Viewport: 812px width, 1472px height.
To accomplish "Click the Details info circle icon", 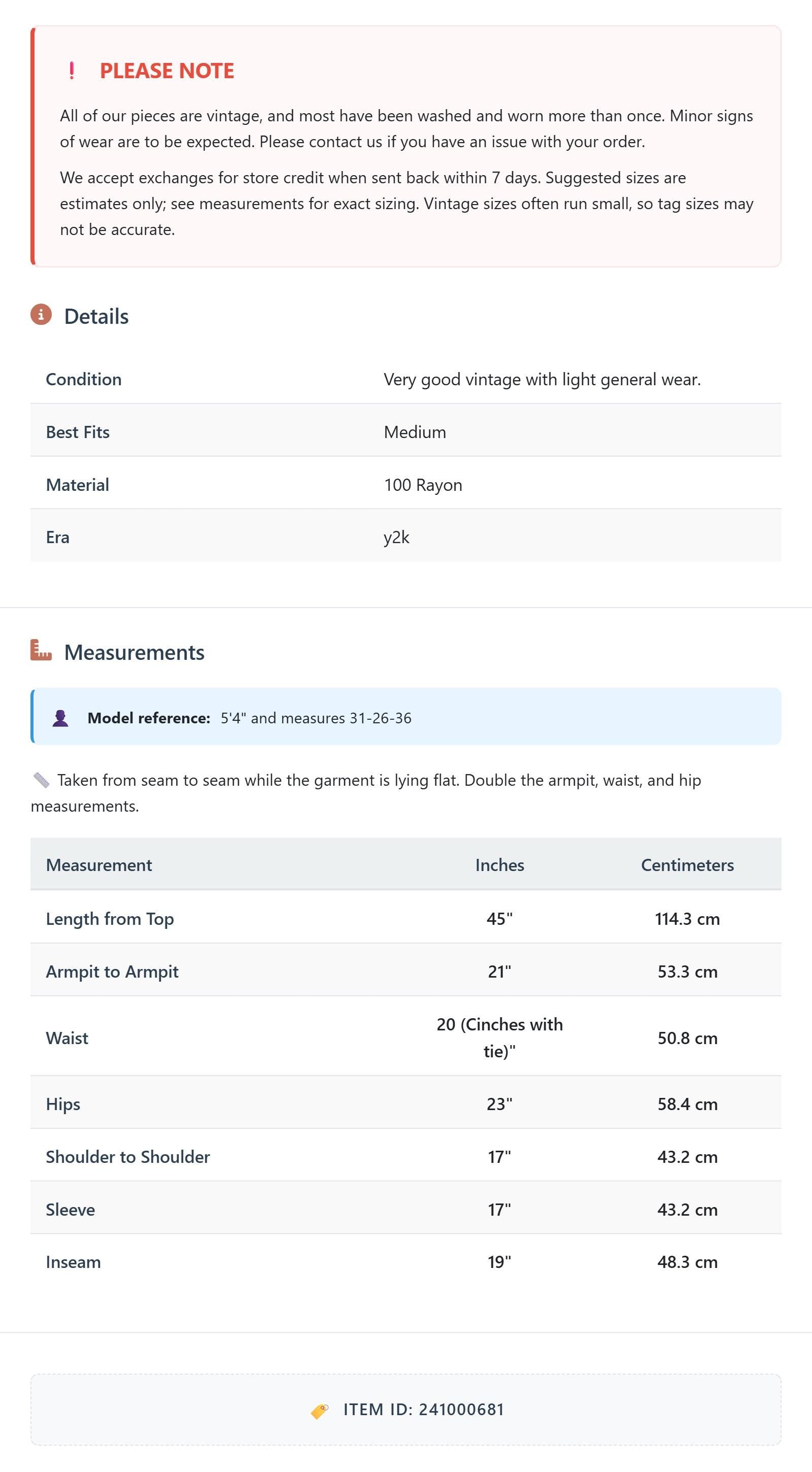I will pos(41,315).
